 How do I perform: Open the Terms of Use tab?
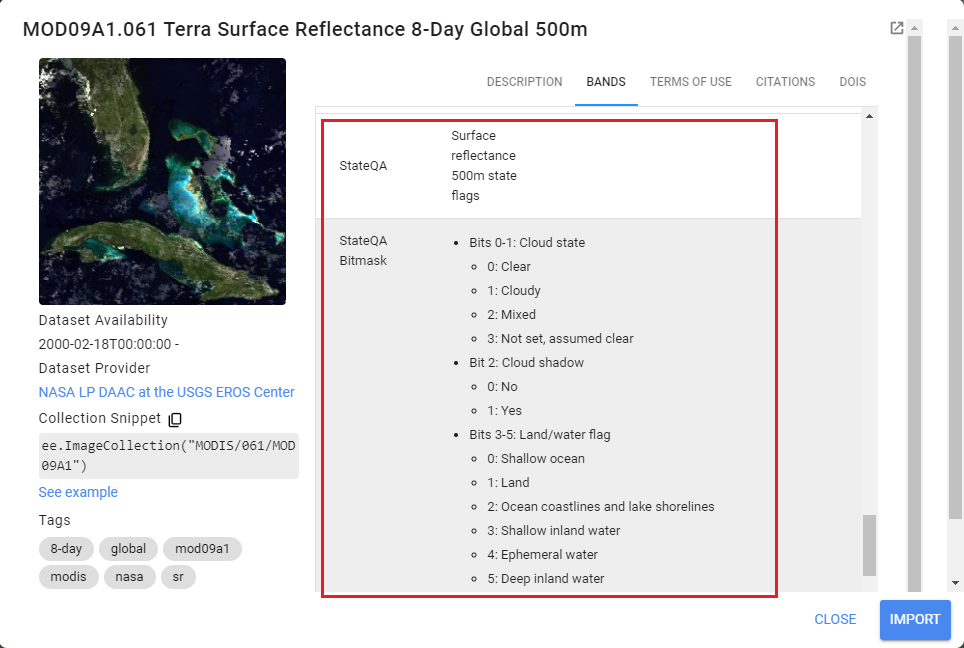point(690,82)
